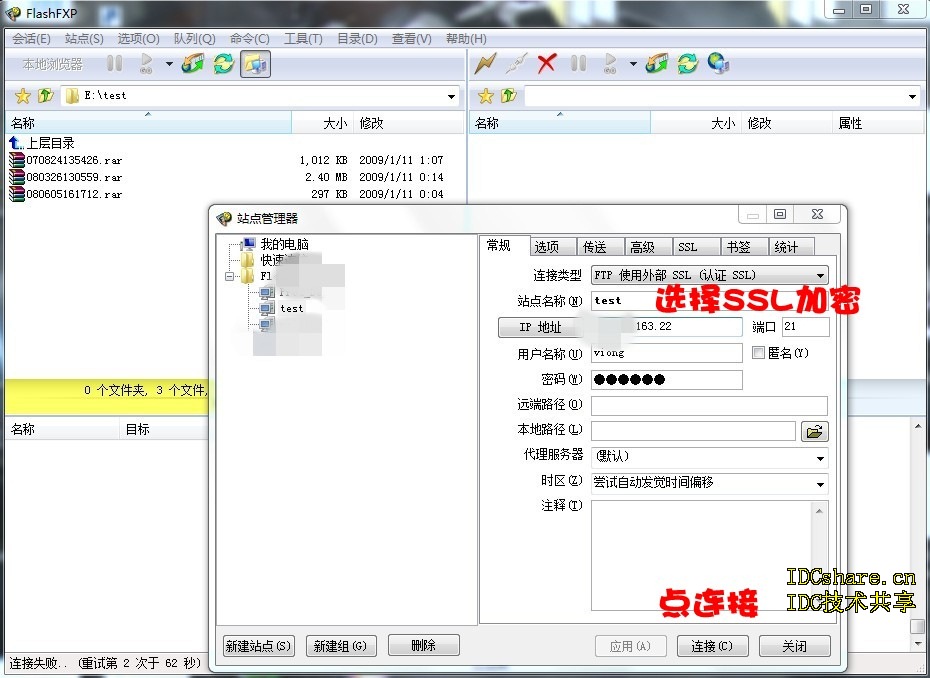The image size is (930, 678).
Task: Select 我的电脑 in site tree
Action: point(284,244)
